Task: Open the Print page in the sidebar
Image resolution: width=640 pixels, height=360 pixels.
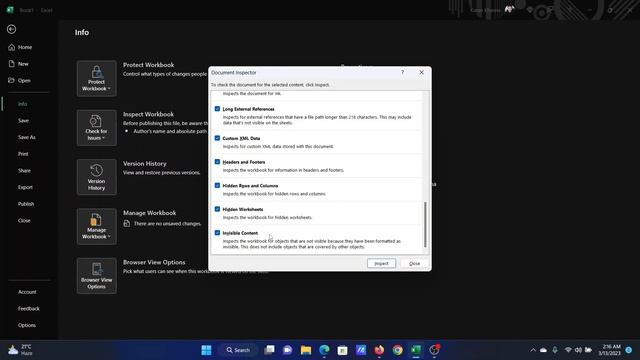Action: click(x=23, y=154)
